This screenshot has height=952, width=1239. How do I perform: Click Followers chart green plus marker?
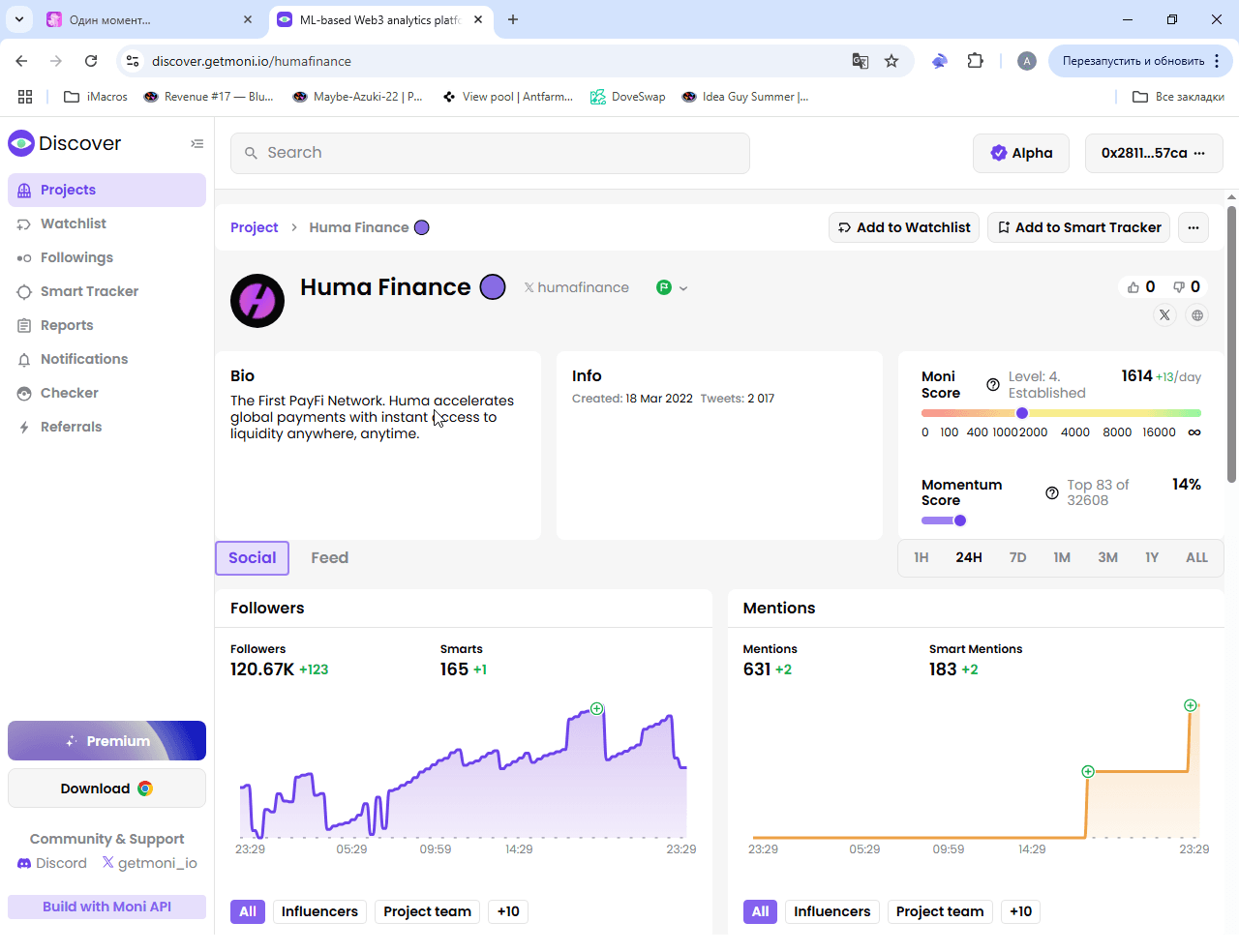click(597, 709)
